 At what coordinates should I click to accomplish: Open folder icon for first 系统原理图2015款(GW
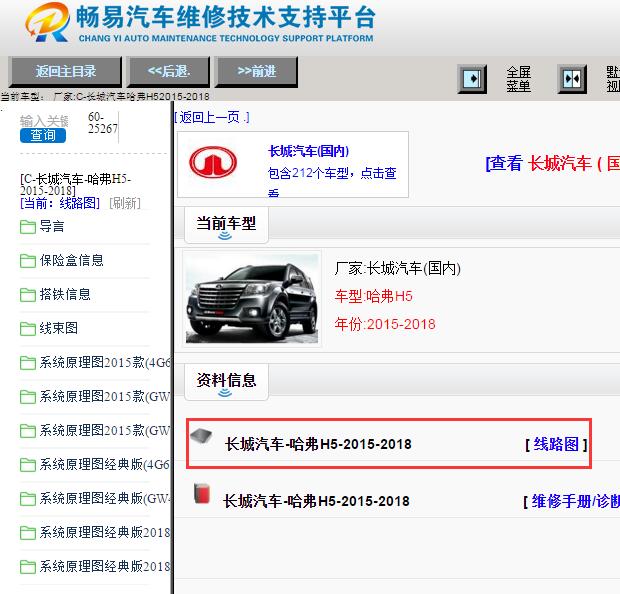28,397
